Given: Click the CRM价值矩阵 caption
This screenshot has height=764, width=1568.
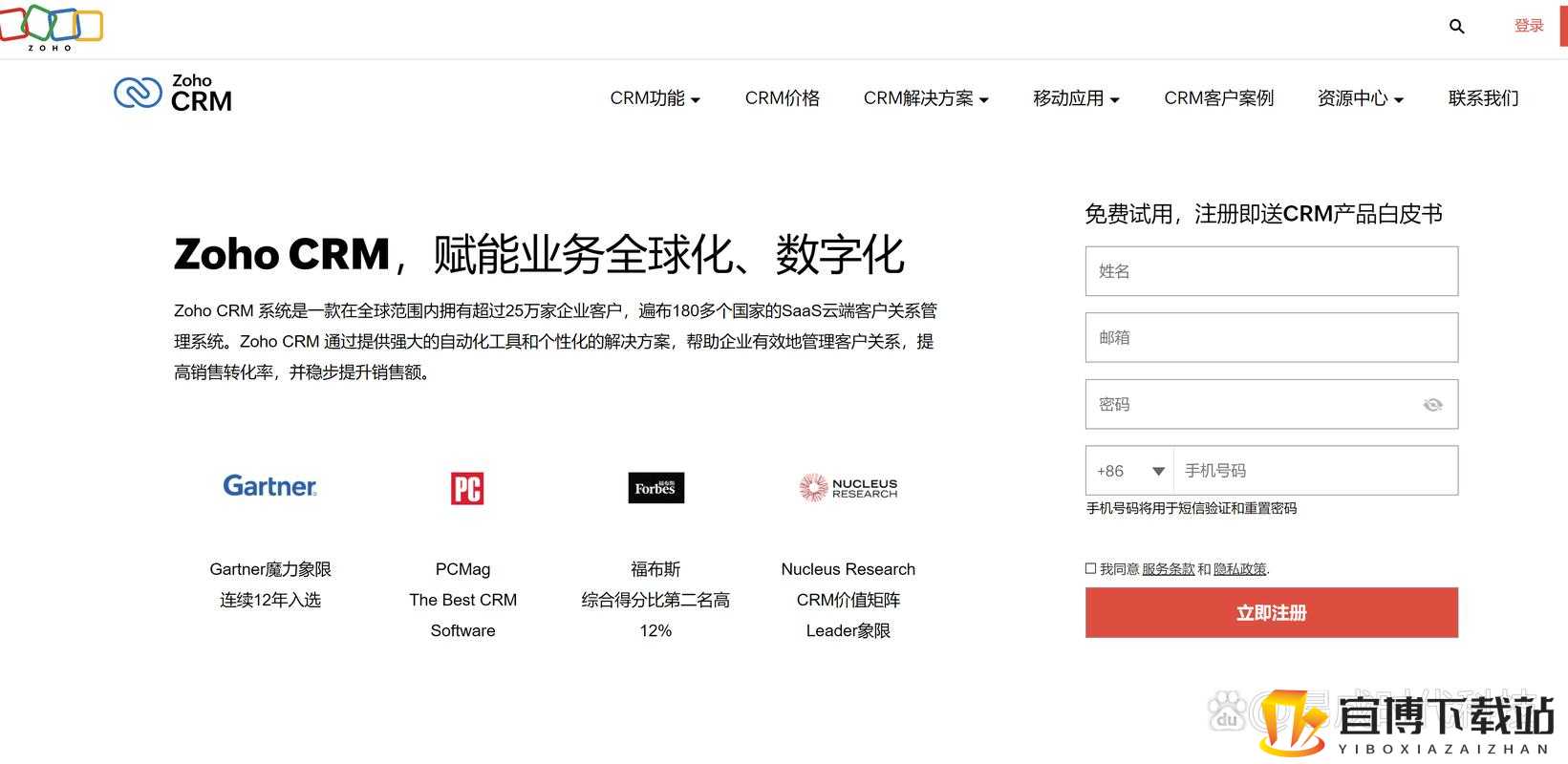Looking at the screenshot, I should click(x=848, y=600).
